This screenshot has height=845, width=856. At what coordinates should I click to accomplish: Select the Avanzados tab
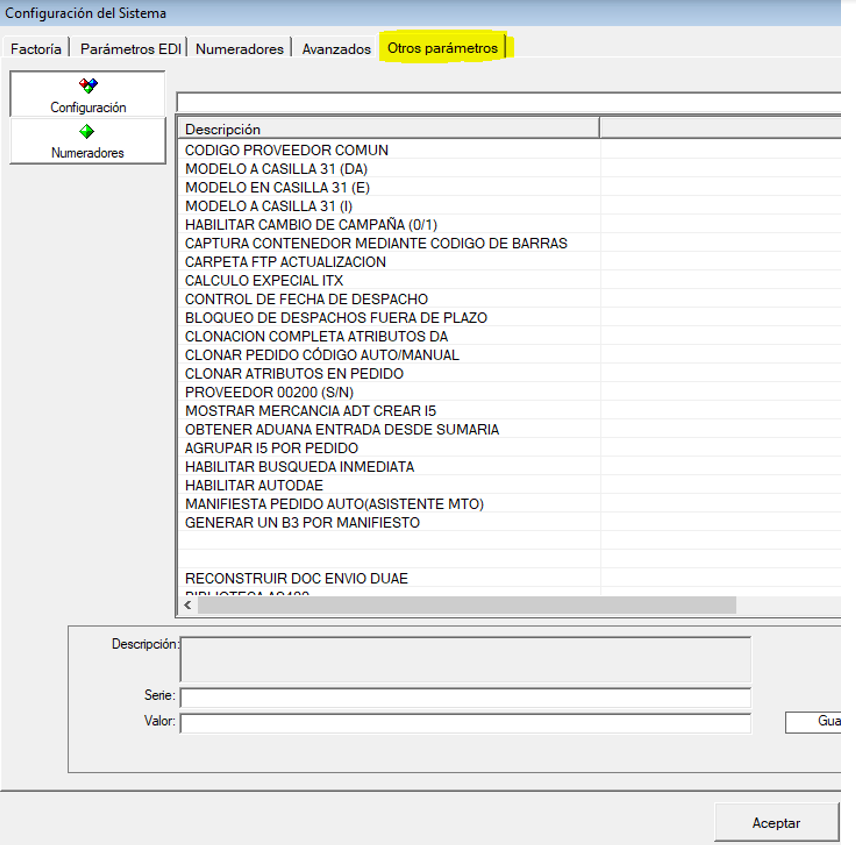(336, 48)
